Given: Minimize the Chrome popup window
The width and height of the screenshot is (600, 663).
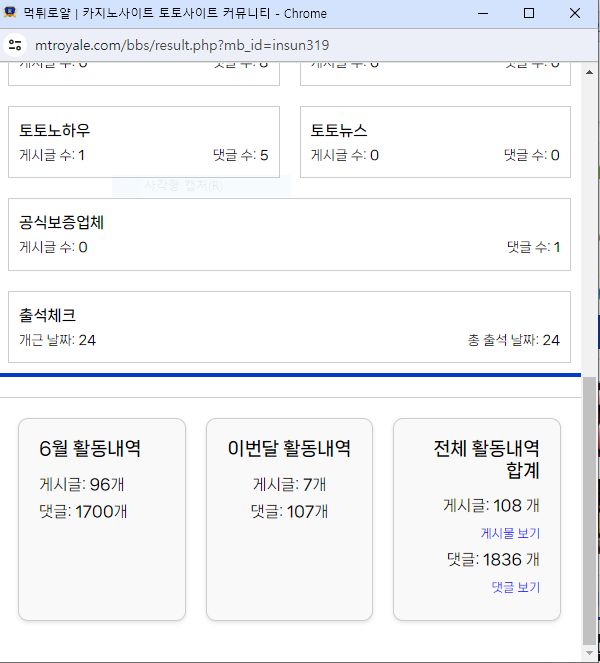Looking at the screenshot, I should [x=481, y=13].
